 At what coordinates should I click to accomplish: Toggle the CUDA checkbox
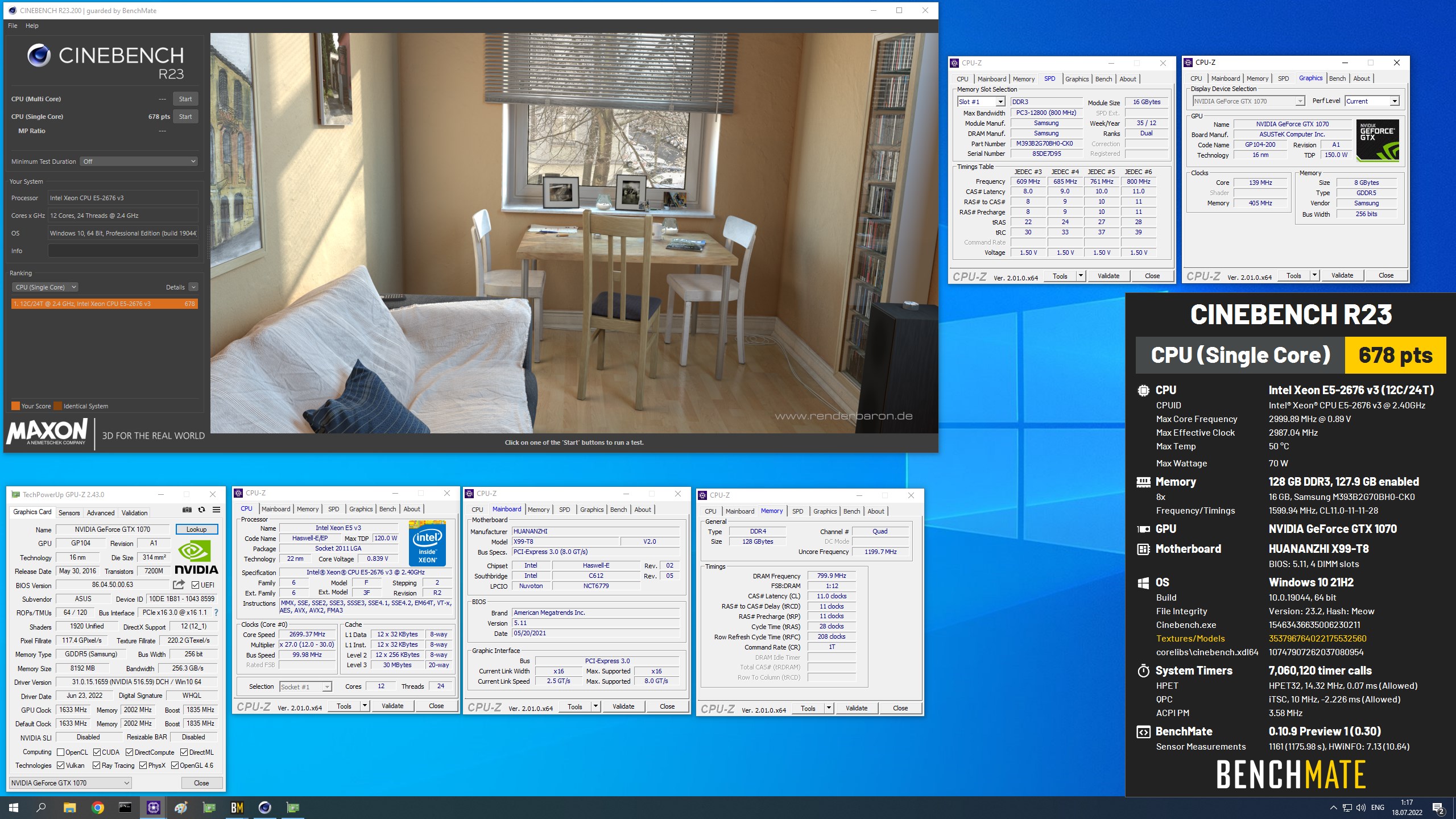point(97,752)
